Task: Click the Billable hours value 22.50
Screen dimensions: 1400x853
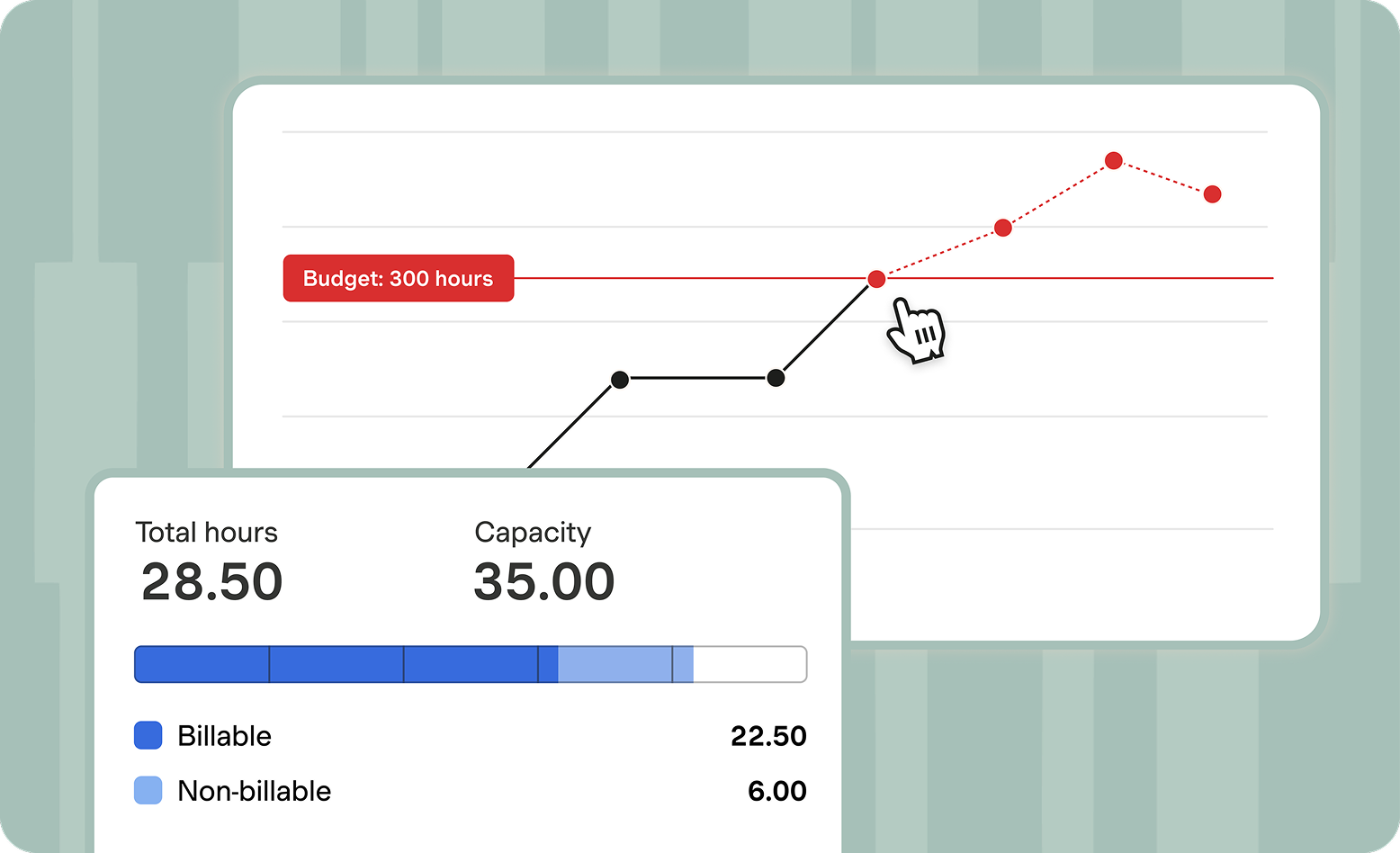Action: pyautogui.click(x=768, y=736)
